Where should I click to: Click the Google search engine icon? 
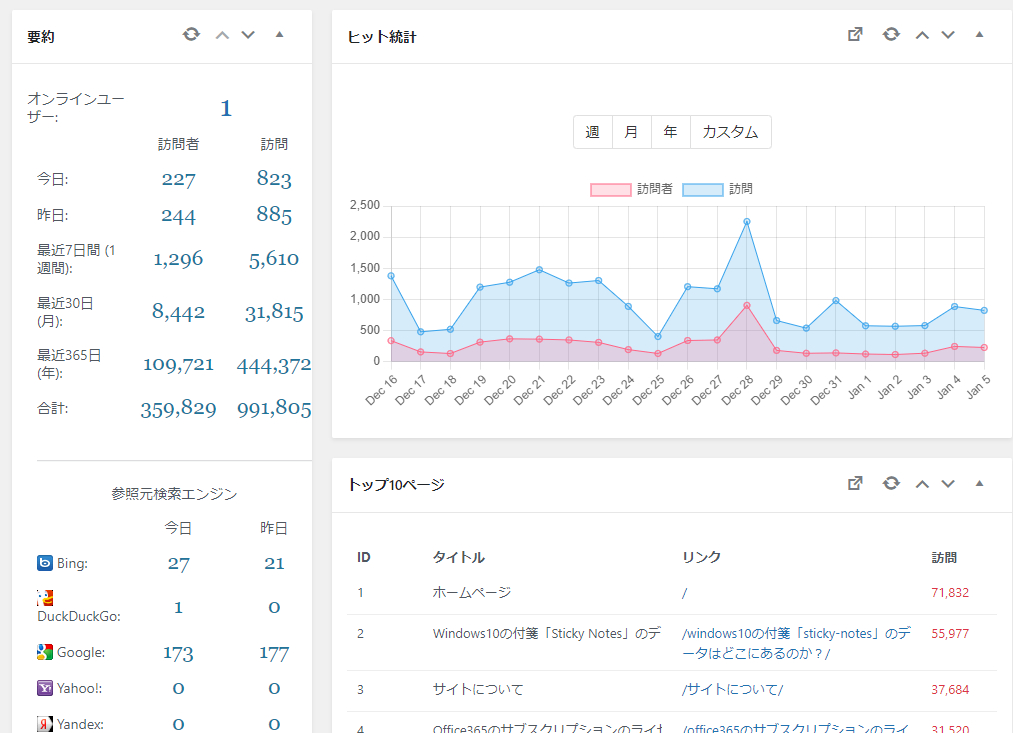click(45, 652)
